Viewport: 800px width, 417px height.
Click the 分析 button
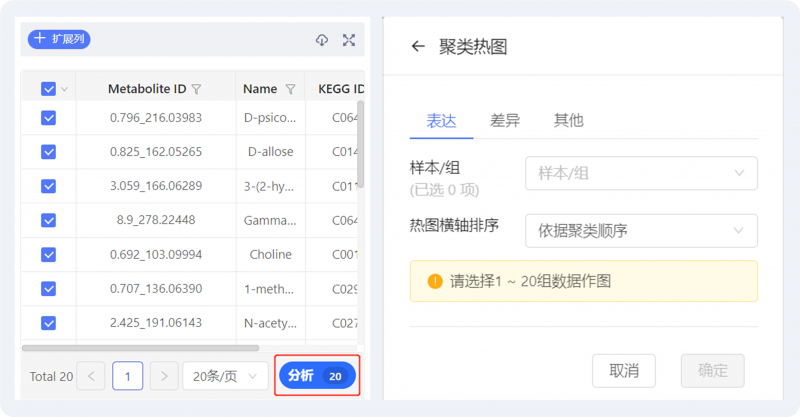coord(316,376)
